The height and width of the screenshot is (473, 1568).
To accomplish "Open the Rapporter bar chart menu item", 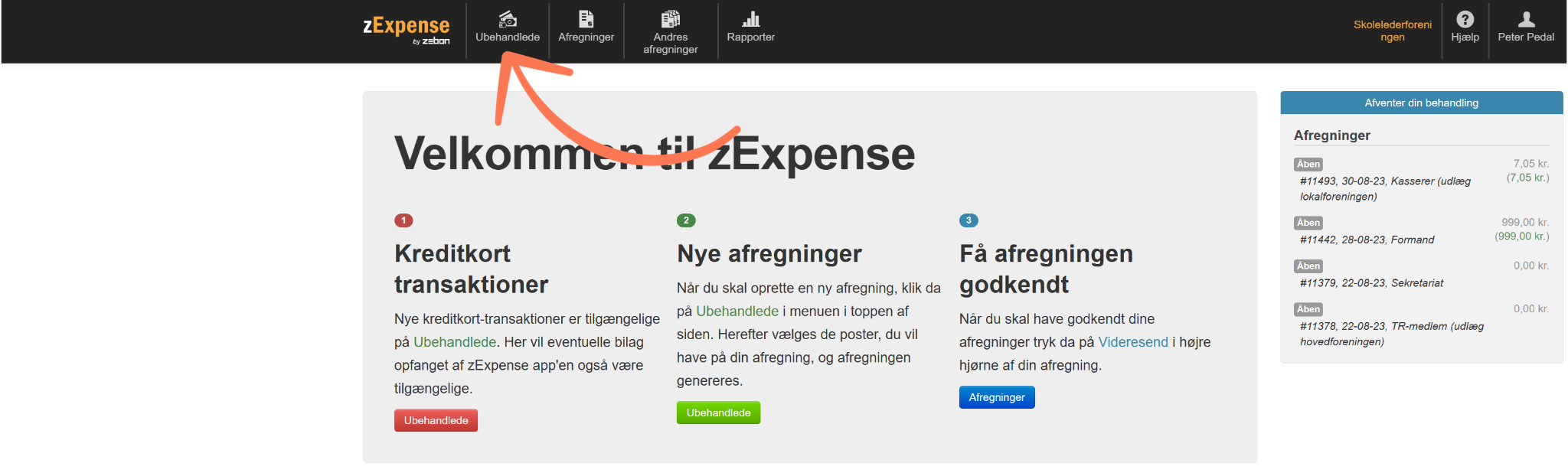I will (750, 28).
